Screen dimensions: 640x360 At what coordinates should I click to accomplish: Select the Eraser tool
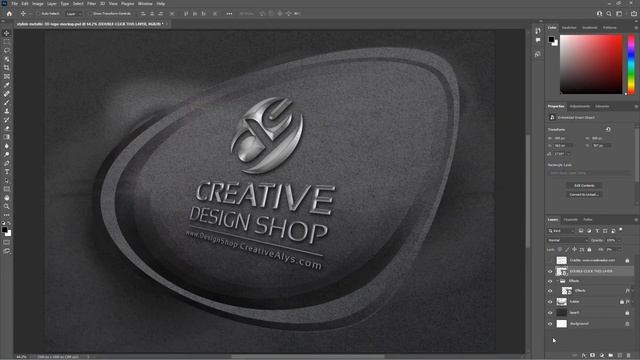7,129
